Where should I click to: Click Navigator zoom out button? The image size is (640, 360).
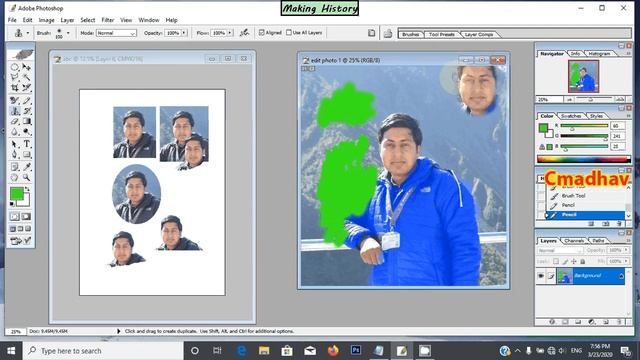click(x=569, y=99)
